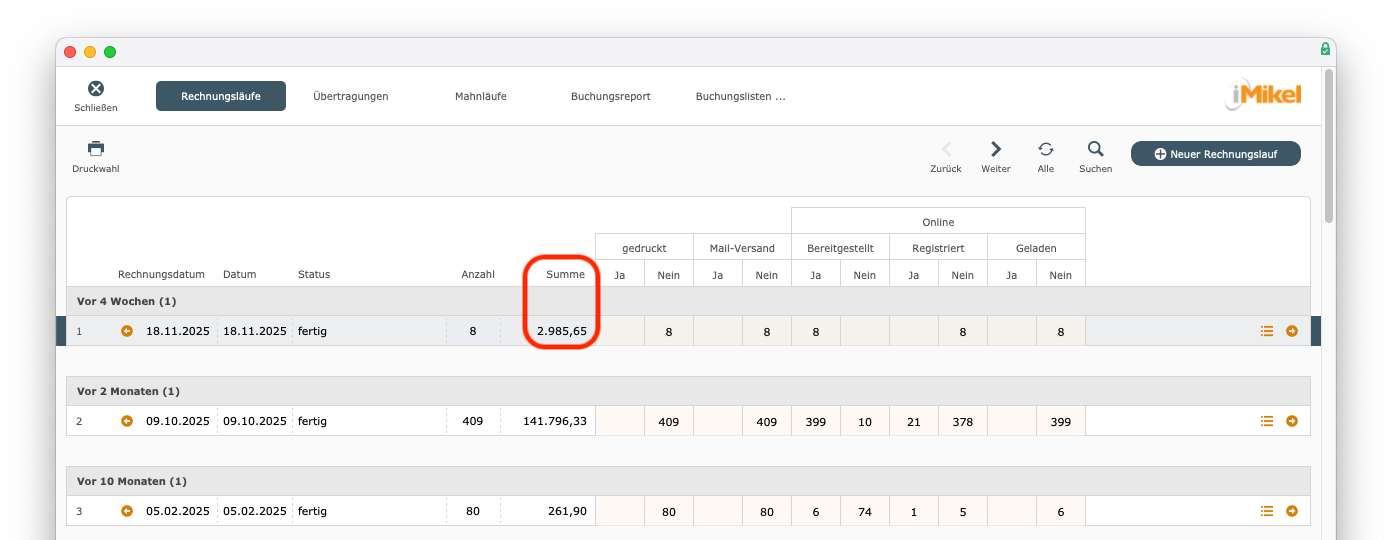This screenshot has height=540, width=1392.
Task: Collapse the 'Vor 4 Wochen (1)' group
Action: (127, 301)
